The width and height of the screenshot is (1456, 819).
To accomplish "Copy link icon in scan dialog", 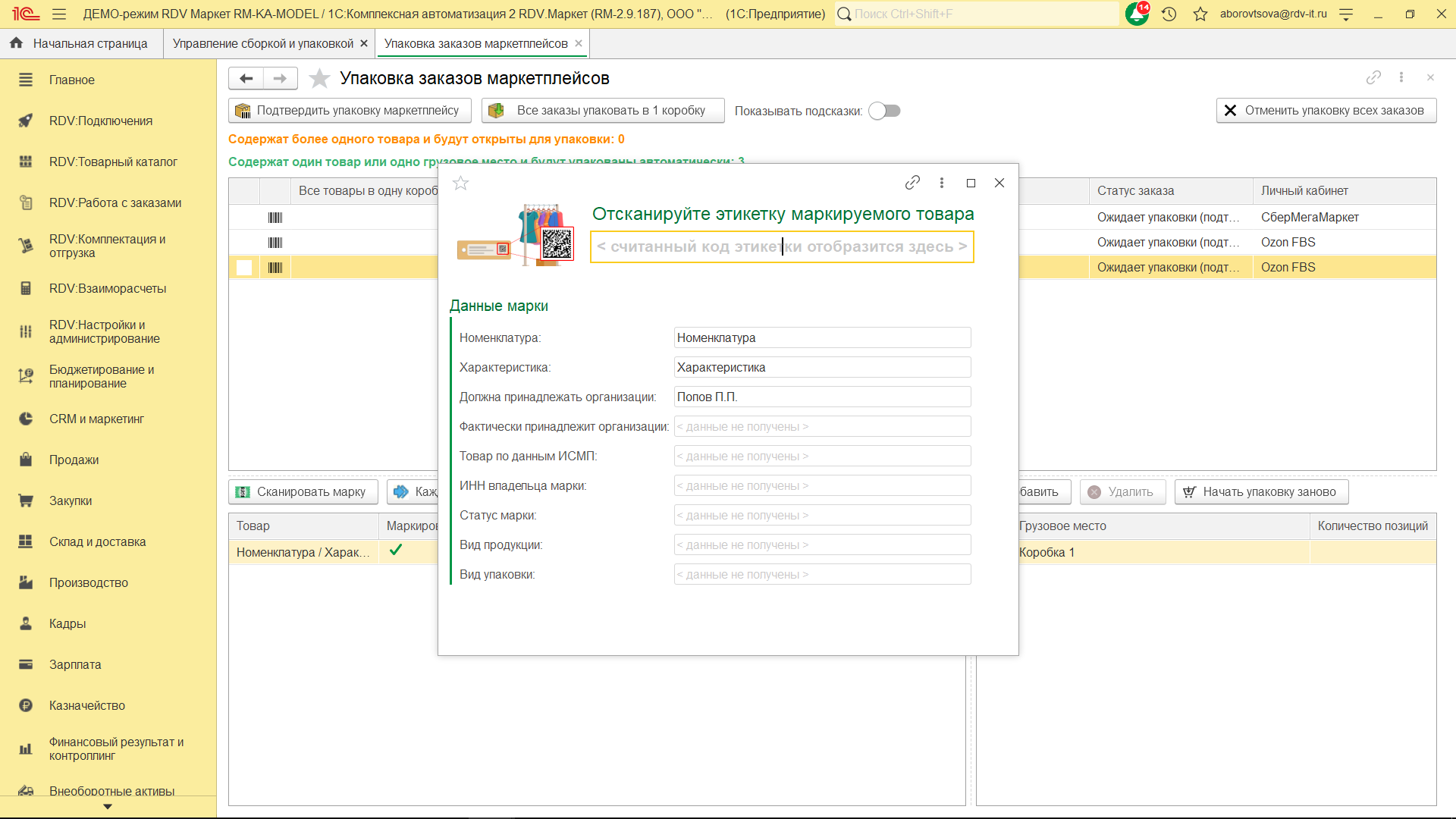I will coord(912,183).
